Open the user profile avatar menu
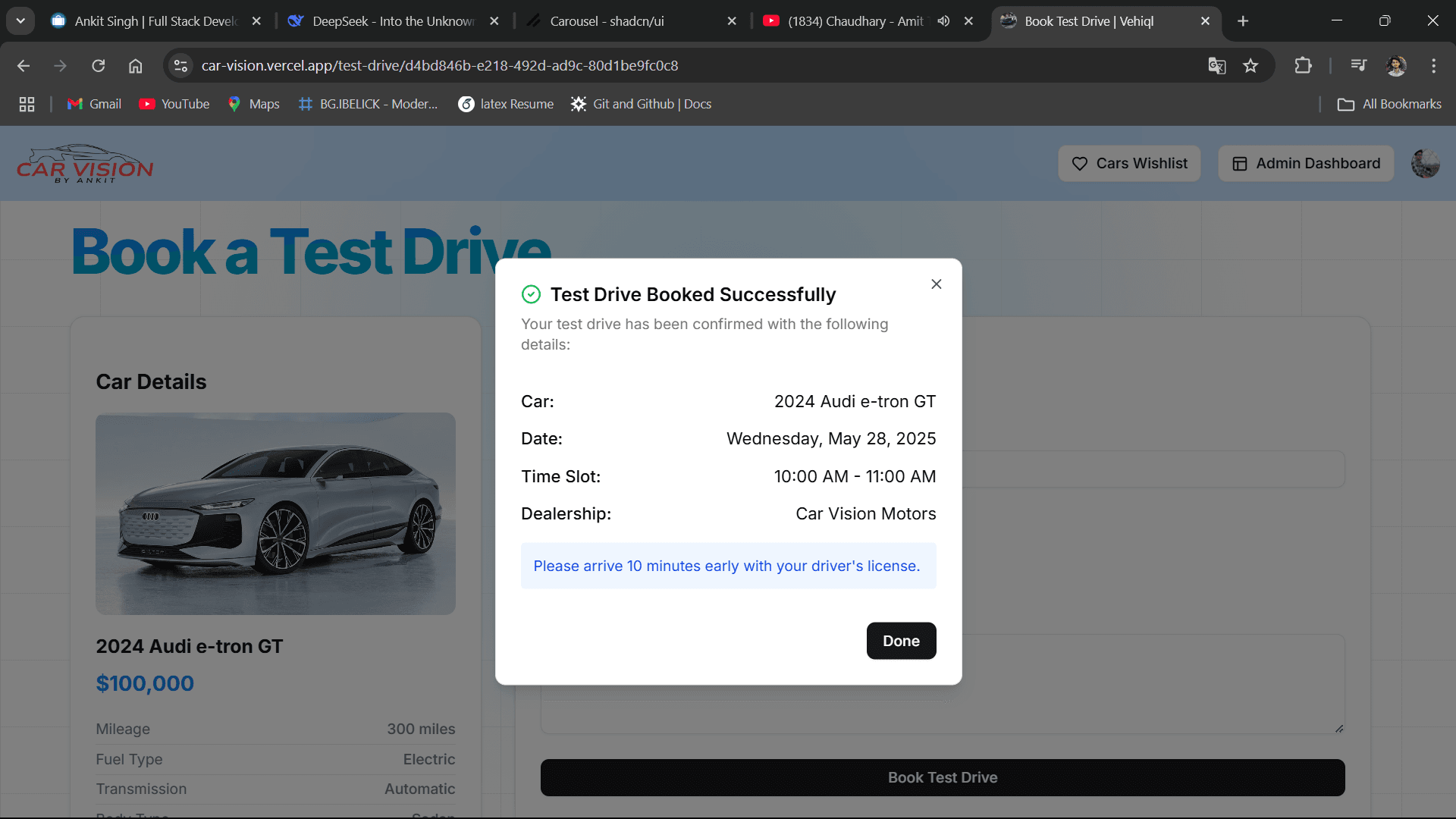1456x819 pixels. (x=1425, y=163)
